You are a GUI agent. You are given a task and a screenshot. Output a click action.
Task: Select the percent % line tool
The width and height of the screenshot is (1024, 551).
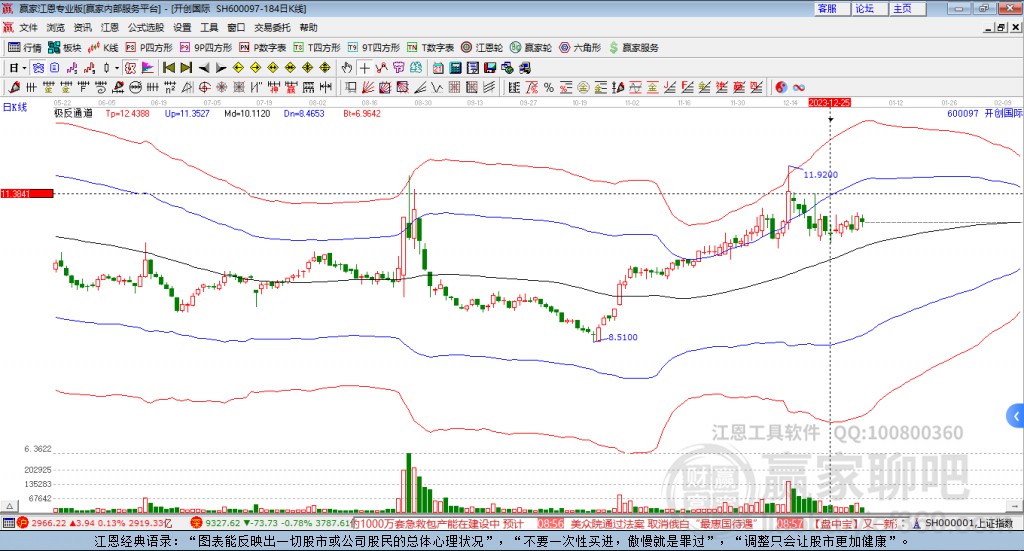pos(549,87)
